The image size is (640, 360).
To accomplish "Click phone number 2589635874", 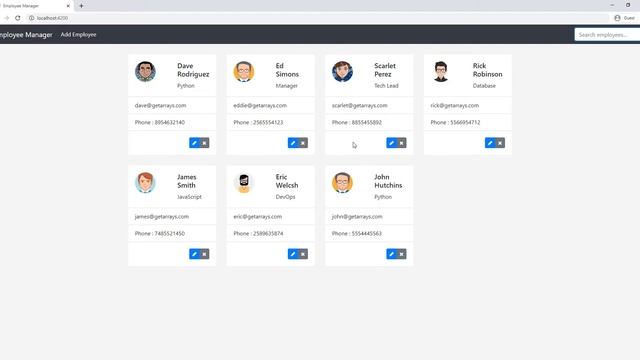I will 268,233.
